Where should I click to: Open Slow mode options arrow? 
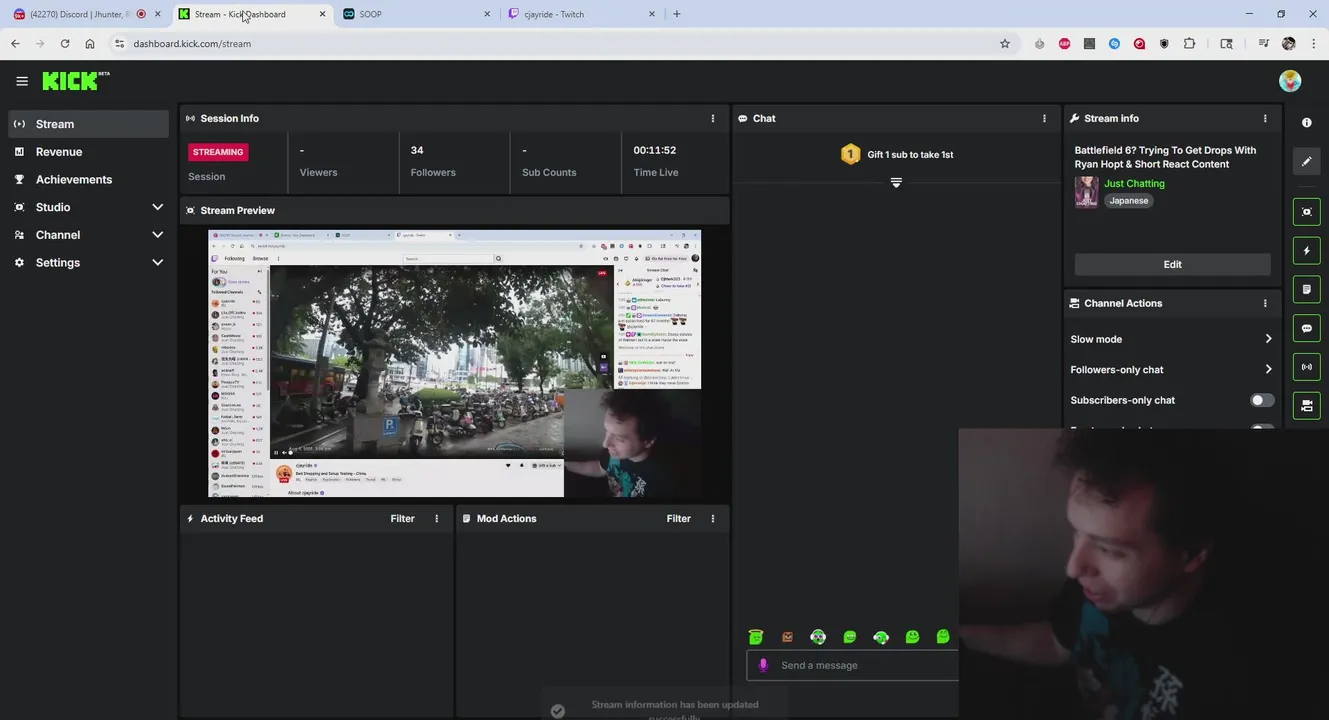coord(1268,339)
